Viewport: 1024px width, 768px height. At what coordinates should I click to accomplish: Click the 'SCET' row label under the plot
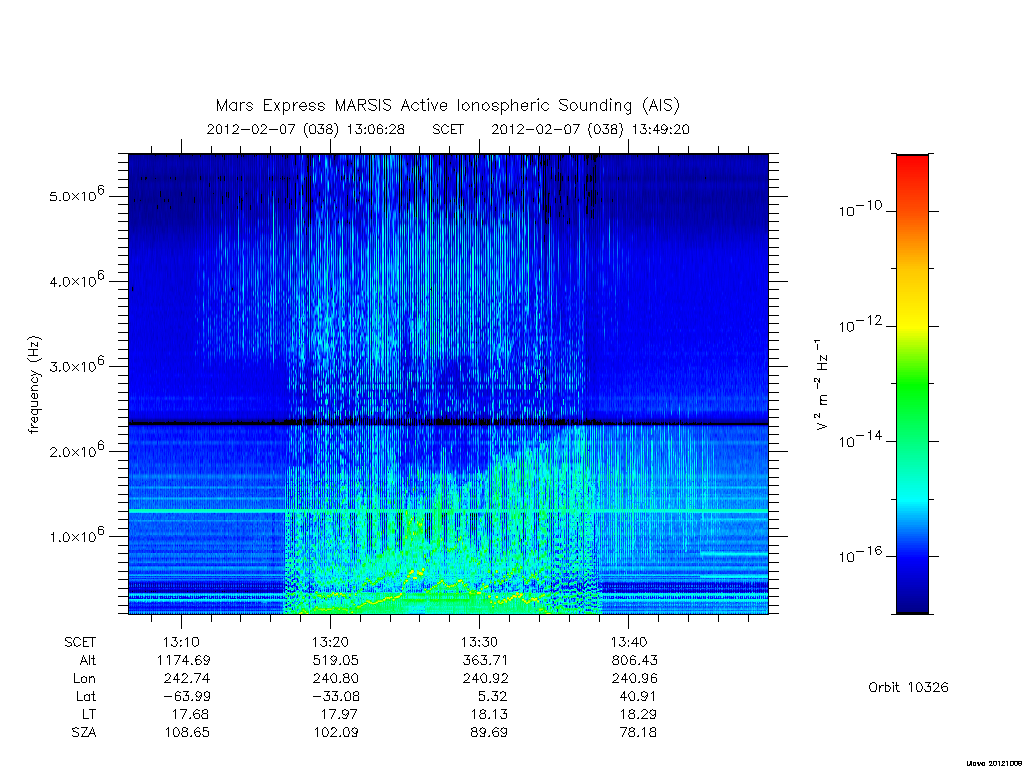pos(80,643)
